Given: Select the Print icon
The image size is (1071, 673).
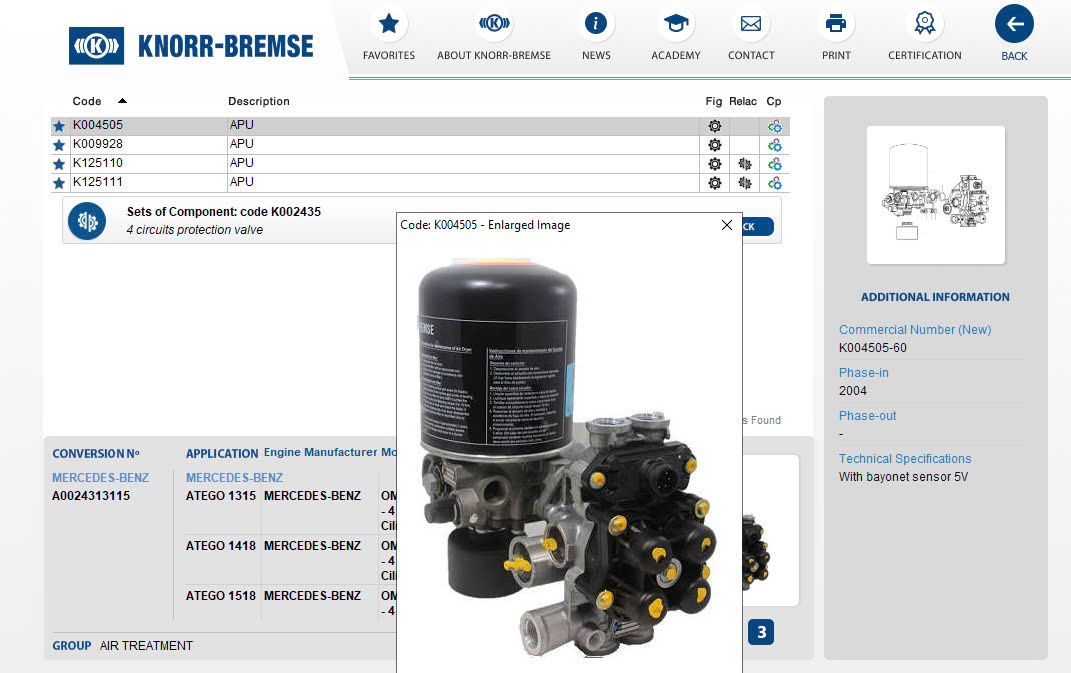Looking at the screenshot, I should click(x=836, y=24).
